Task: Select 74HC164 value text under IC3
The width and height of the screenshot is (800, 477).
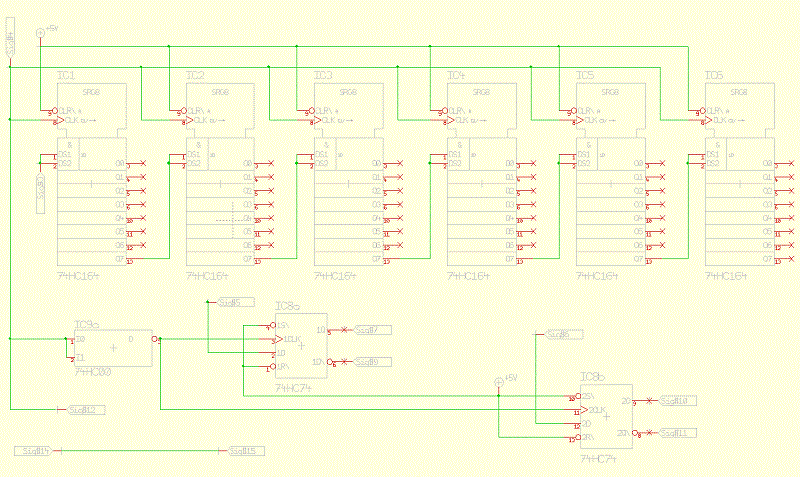Action: [x=335, y=276]
